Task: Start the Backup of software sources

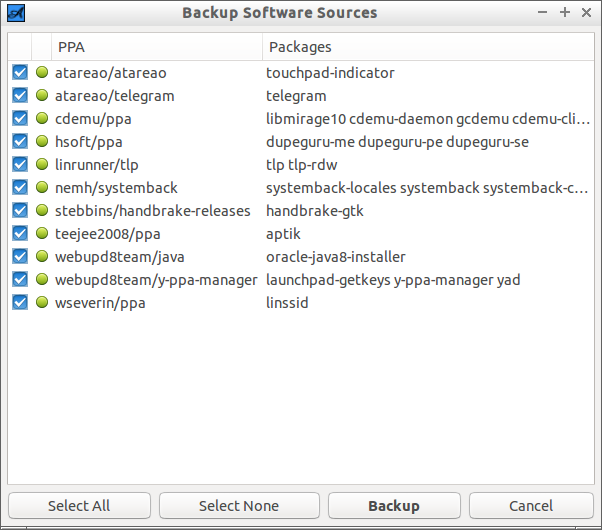Action: (394, 505)
